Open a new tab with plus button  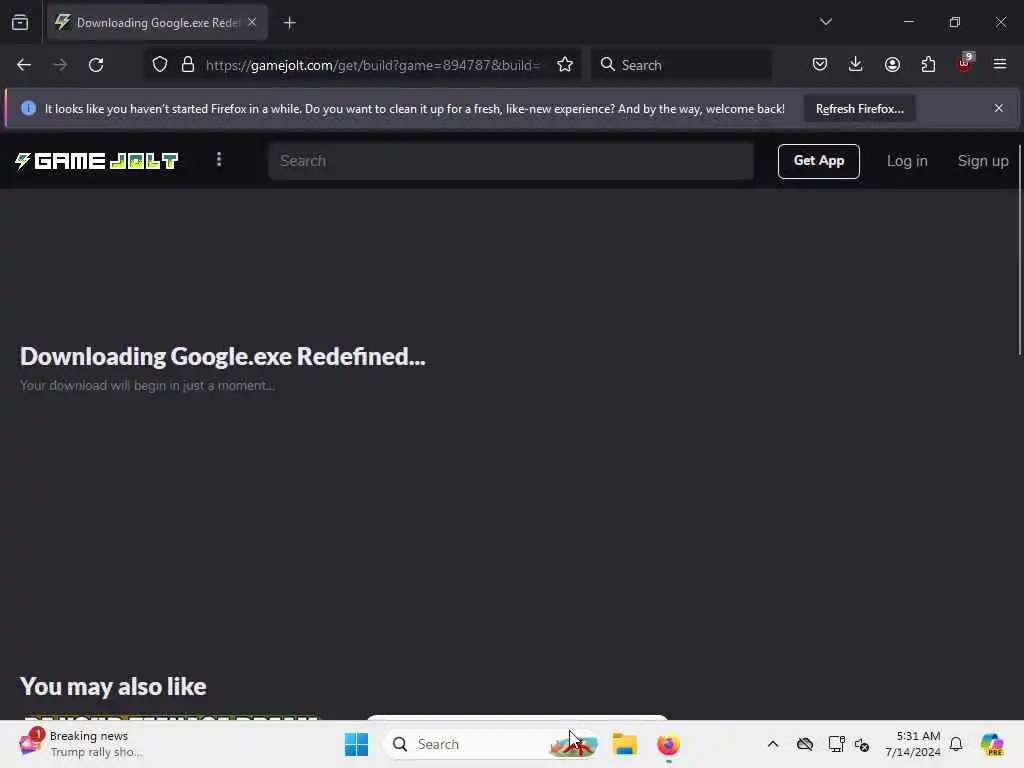point(289,23)
